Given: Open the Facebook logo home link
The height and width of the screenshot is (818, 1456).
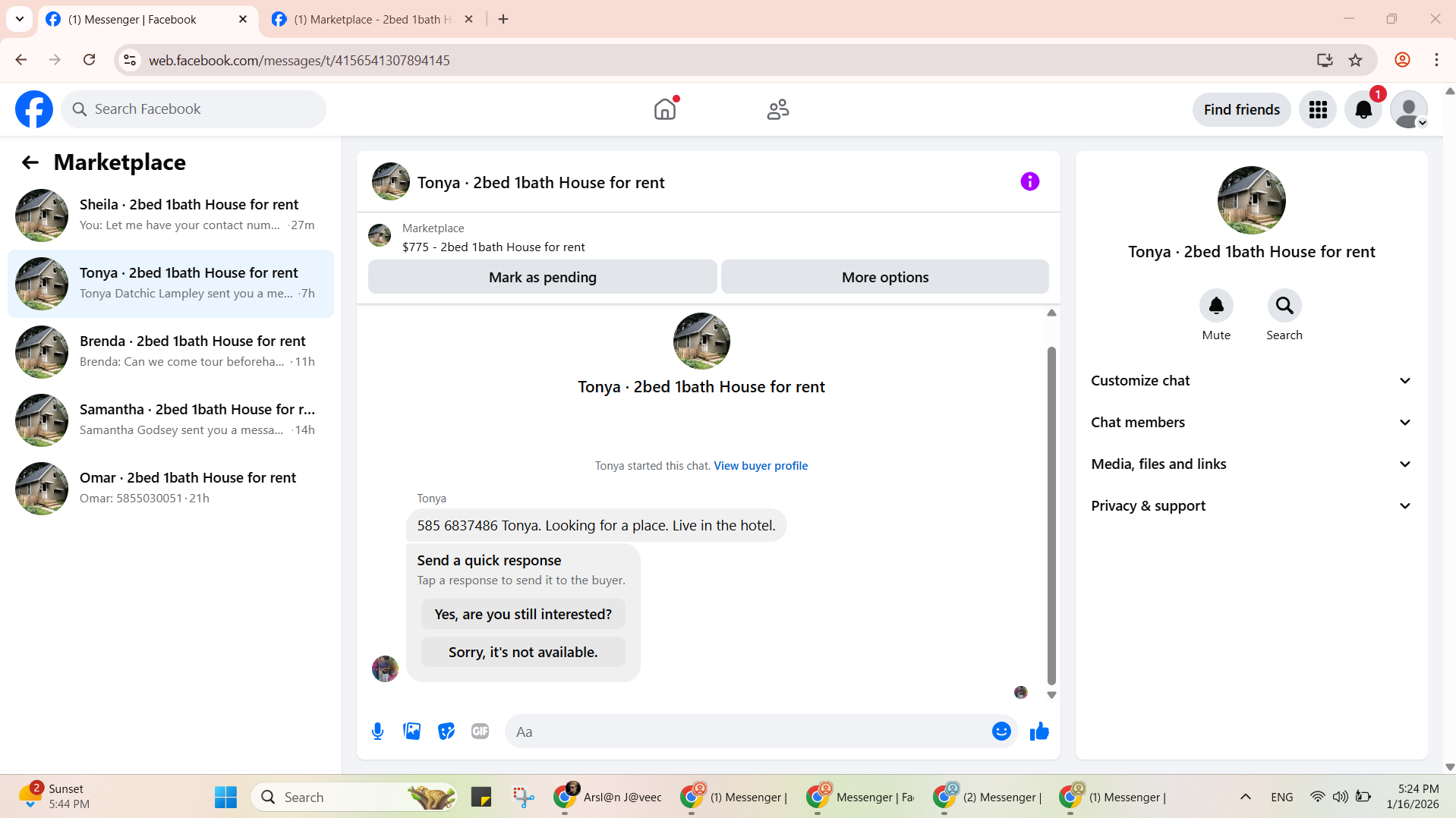Looking at the screenshot, I should click(x=34, y=109).
